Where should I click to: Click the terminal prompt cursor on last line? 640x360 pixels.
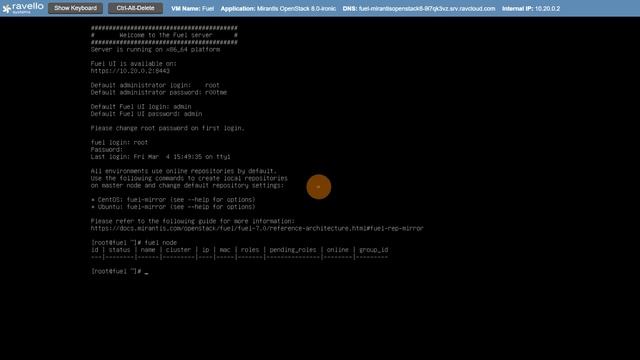point(147,272)
